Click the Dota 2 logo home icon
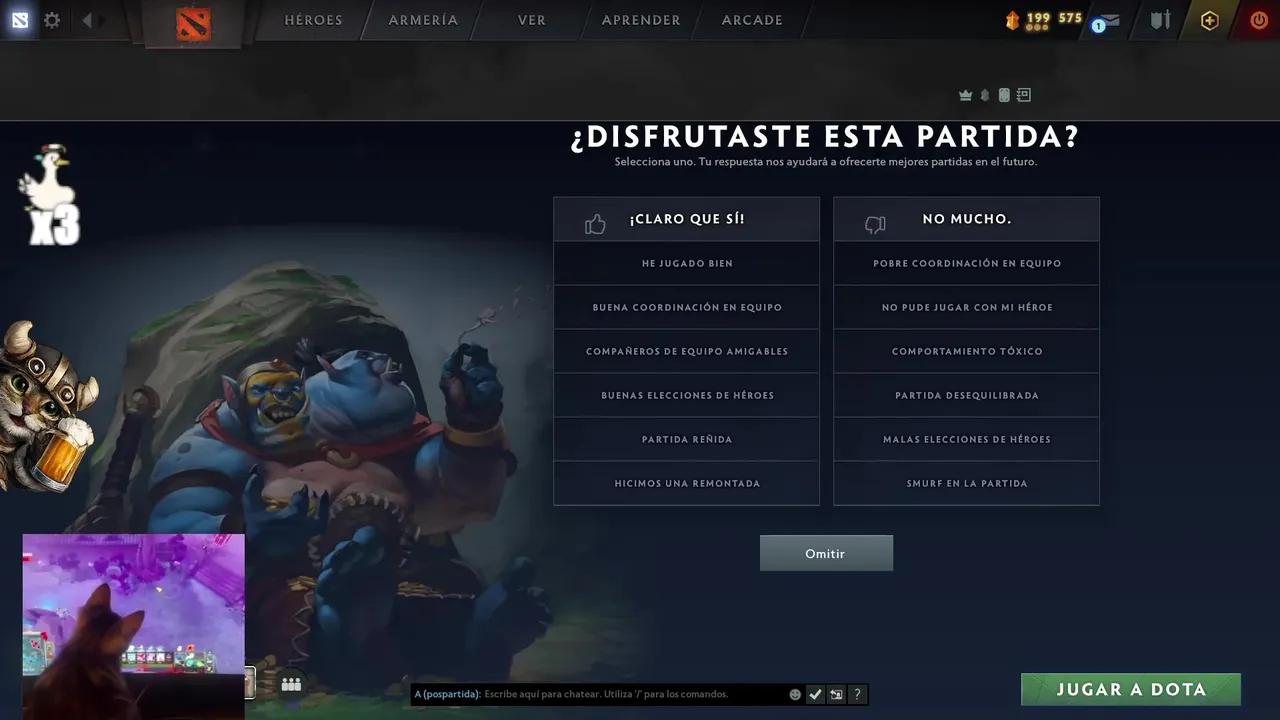1280x720 pixels. pos(194,22)
